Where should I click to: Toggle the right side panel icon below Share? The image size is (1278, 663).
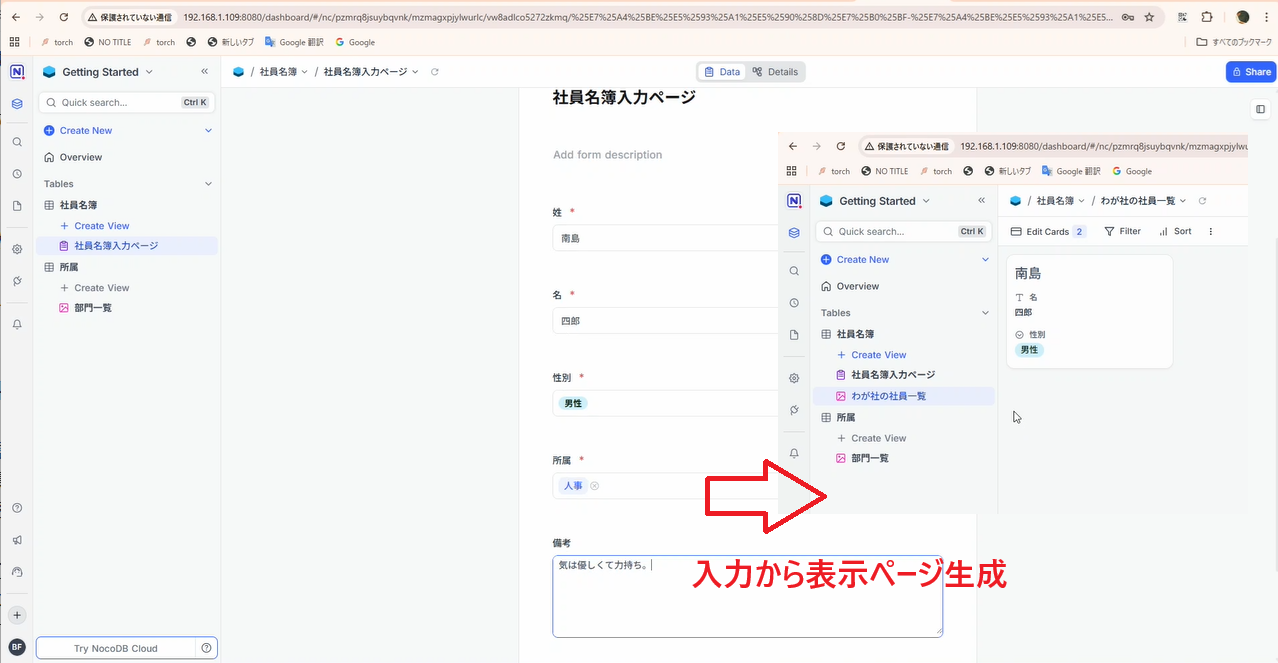tap(1260, 109)
